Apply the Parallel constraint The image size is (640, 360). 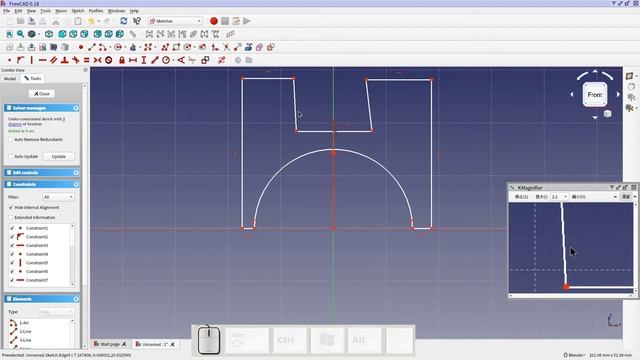(53, 60)
